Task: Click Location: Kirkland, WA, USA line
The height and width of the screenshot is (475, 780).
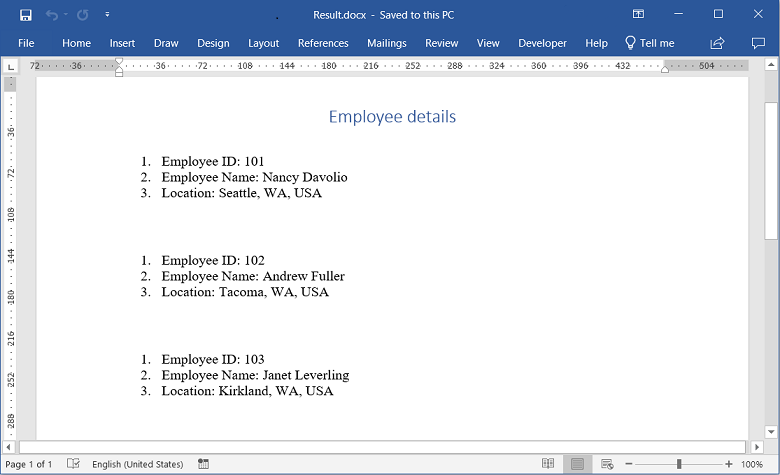Action: (247, 391)
